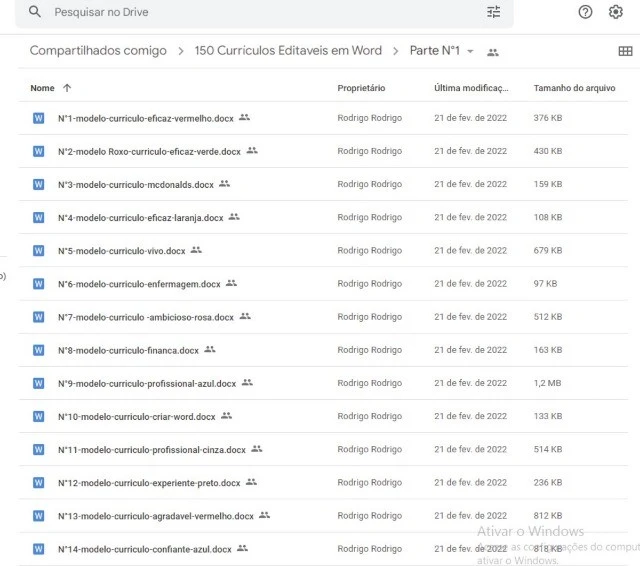Click Word icon of N°14 confiante-azul file

click(x=38, y=548)
